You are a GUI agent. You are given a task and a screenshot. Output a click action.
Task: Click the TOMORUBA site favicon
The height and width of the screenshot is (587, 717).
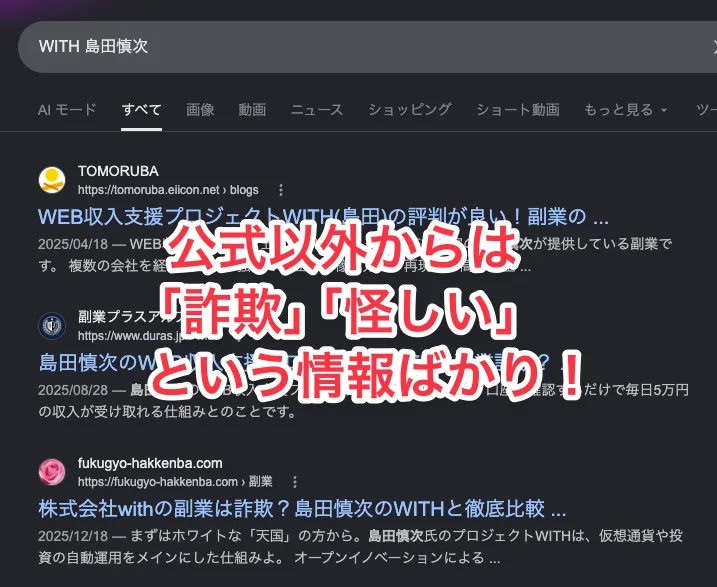(52, 180)
